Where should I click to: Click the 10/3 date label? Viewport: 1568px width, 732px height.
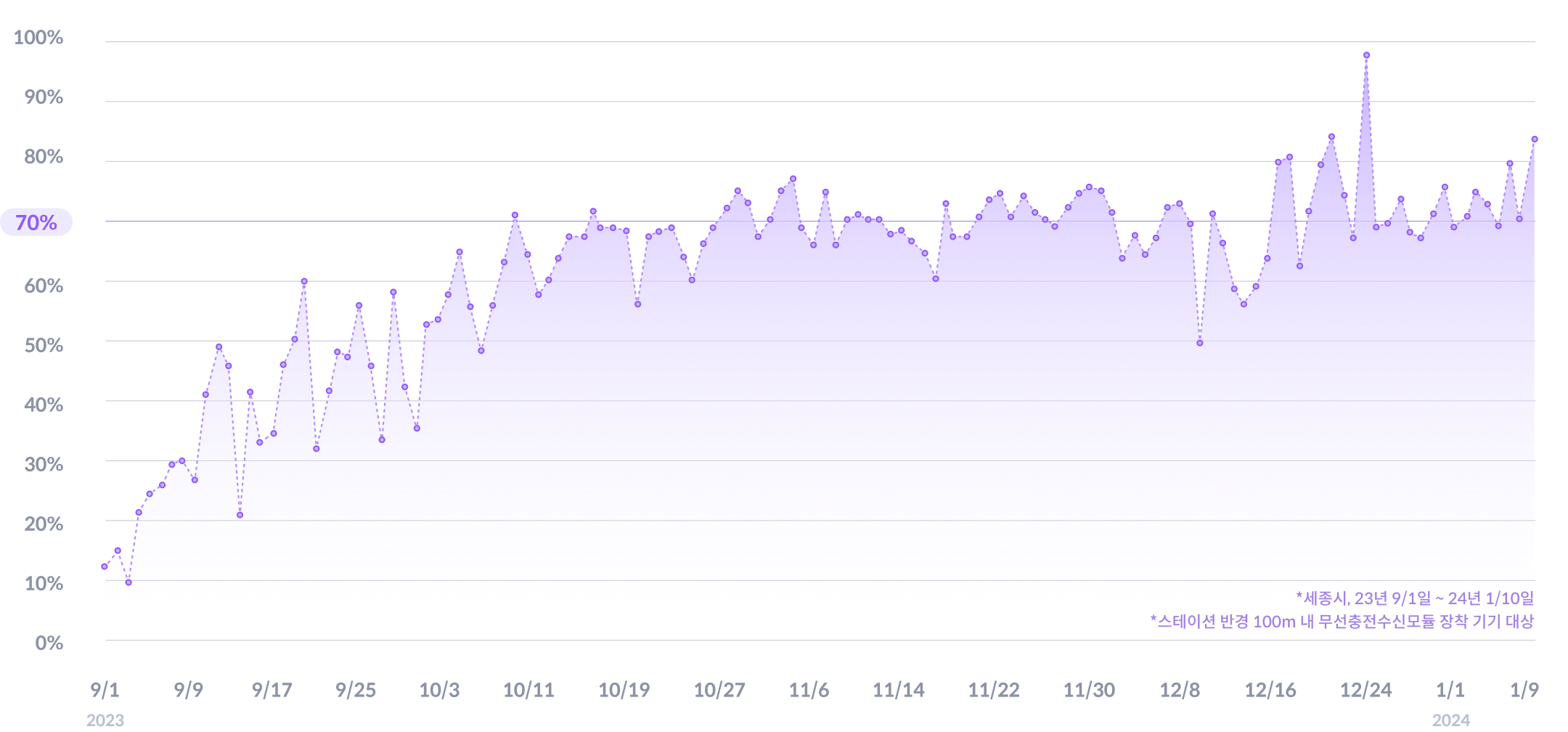click(x=439, y=690)
